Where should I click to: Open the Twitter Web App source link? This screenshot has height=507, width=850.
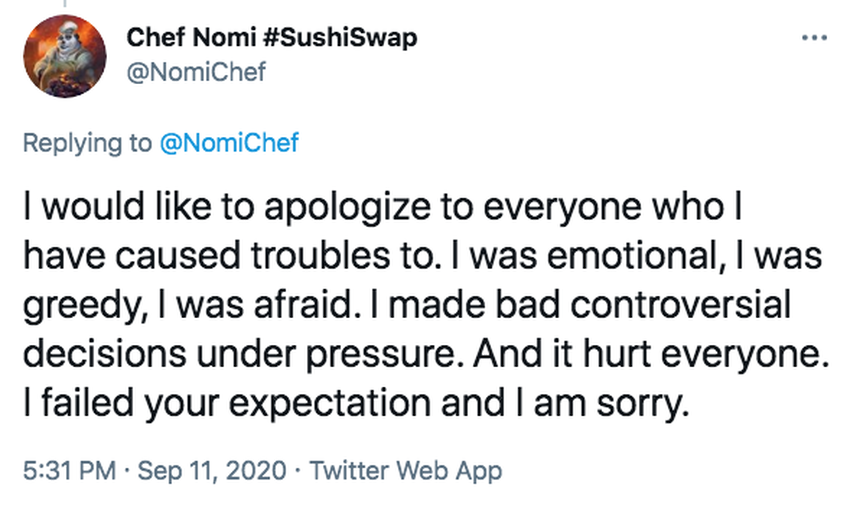406,467
